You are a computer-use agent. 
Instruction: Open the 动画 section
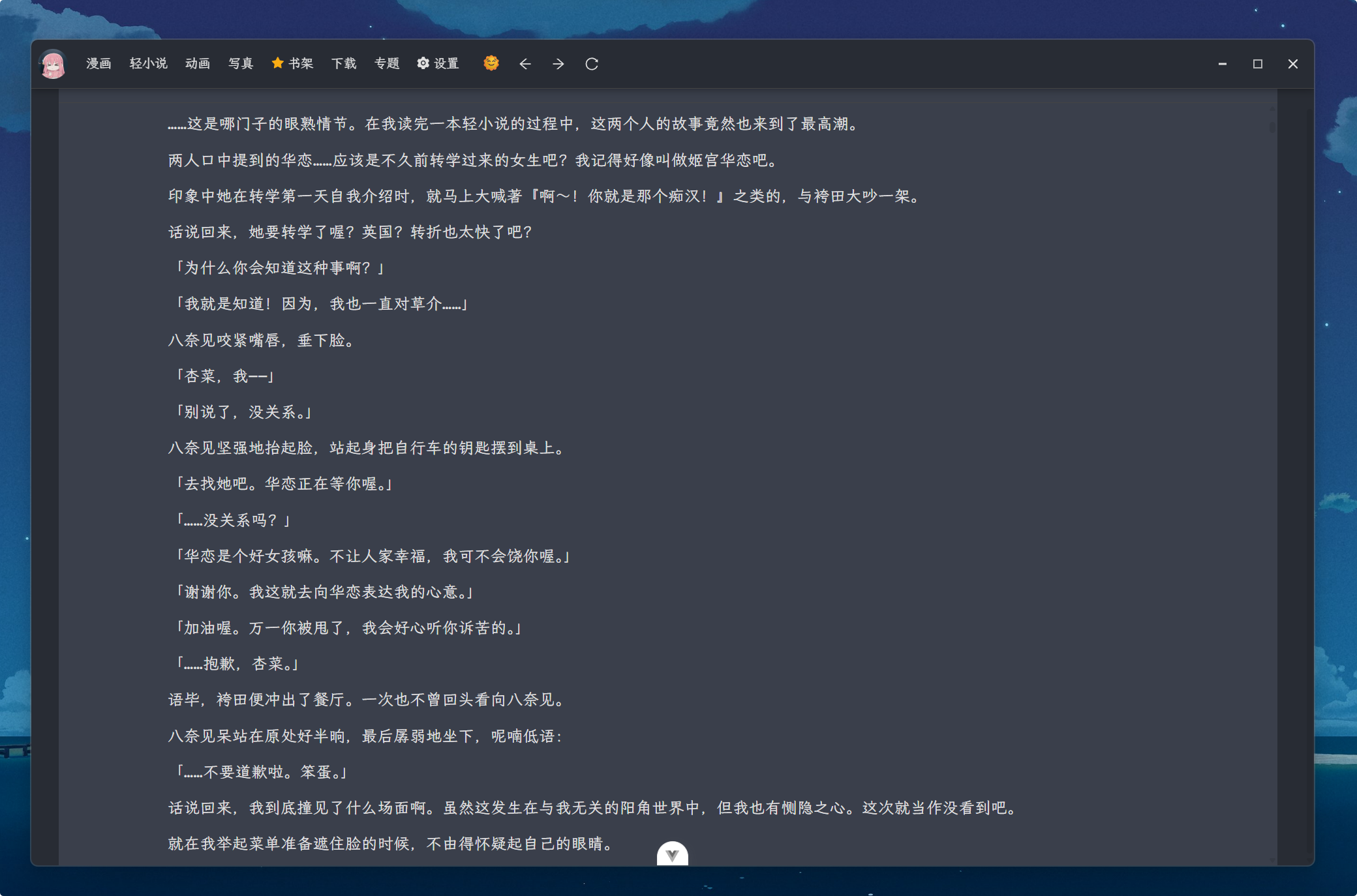[x=197, y=64]
